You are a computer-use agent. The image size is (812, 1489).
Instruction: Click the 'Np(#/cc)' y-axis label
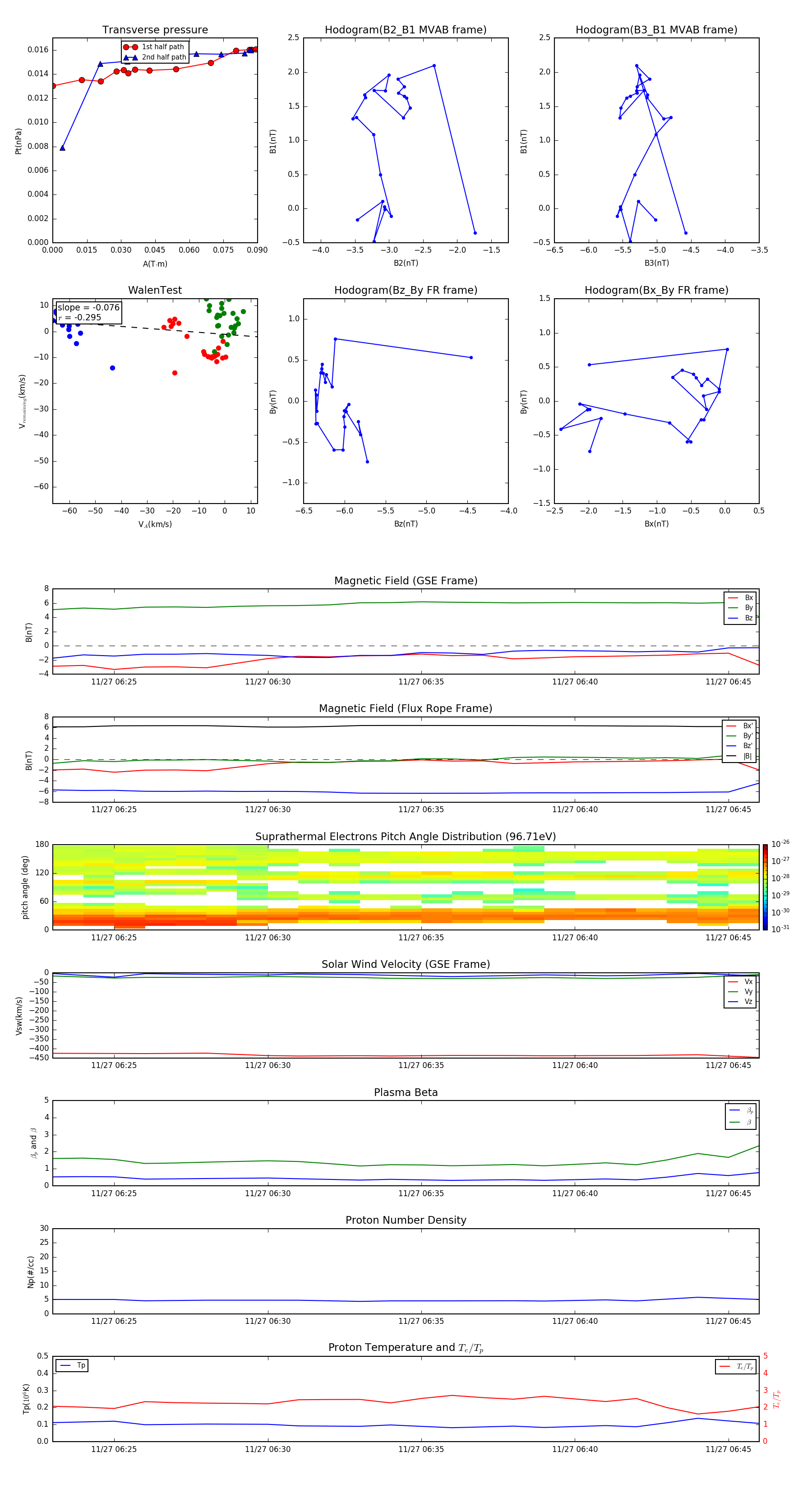click(x=31, y=1272)
